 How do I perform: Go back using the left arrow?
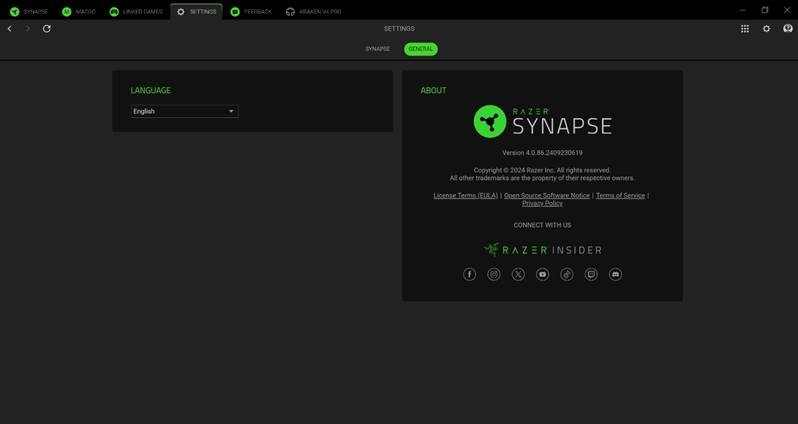[10, 29]
